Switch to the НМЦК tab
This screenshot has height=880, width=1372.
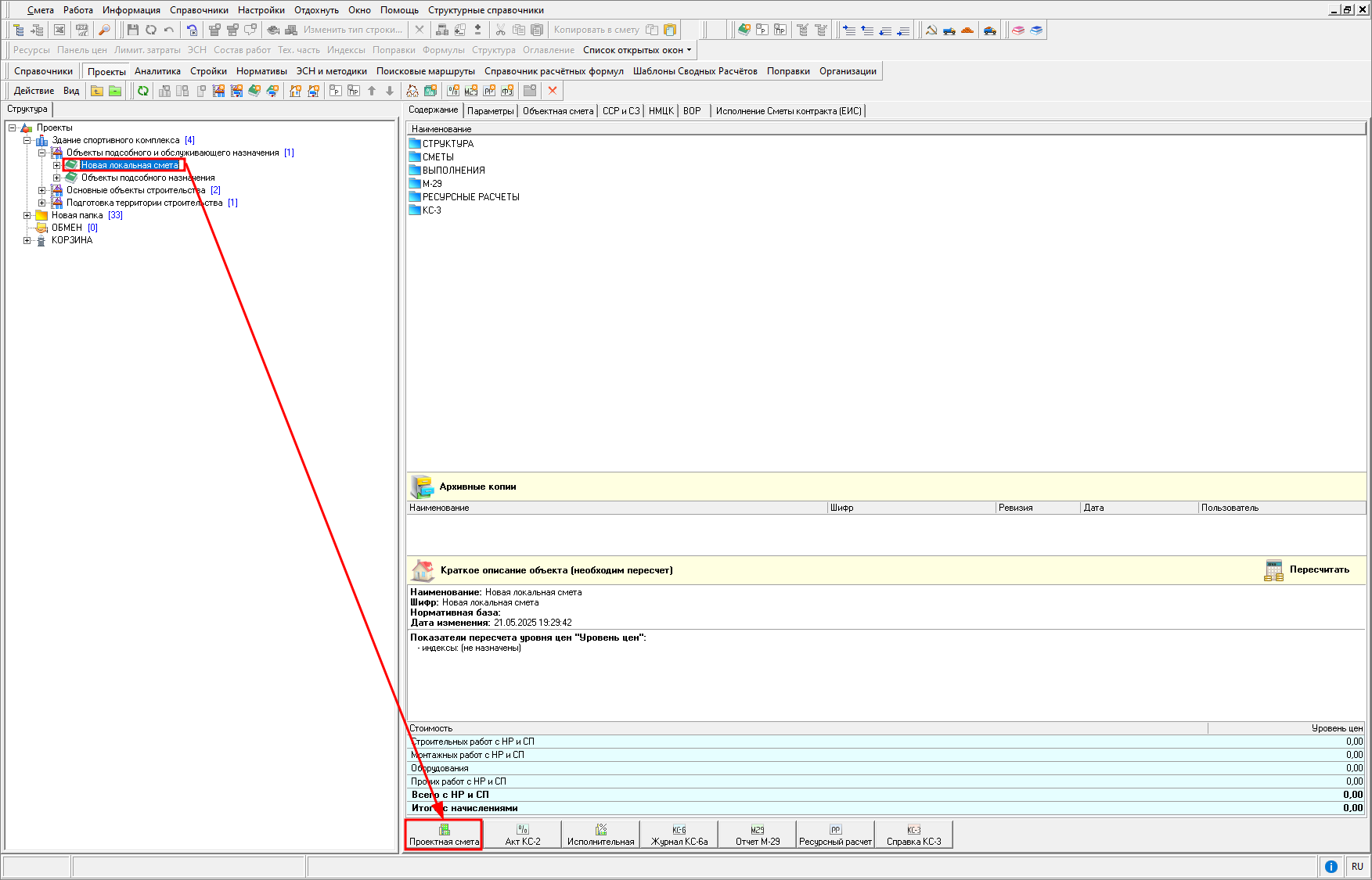pyautogui.click(x=661, y=111)
